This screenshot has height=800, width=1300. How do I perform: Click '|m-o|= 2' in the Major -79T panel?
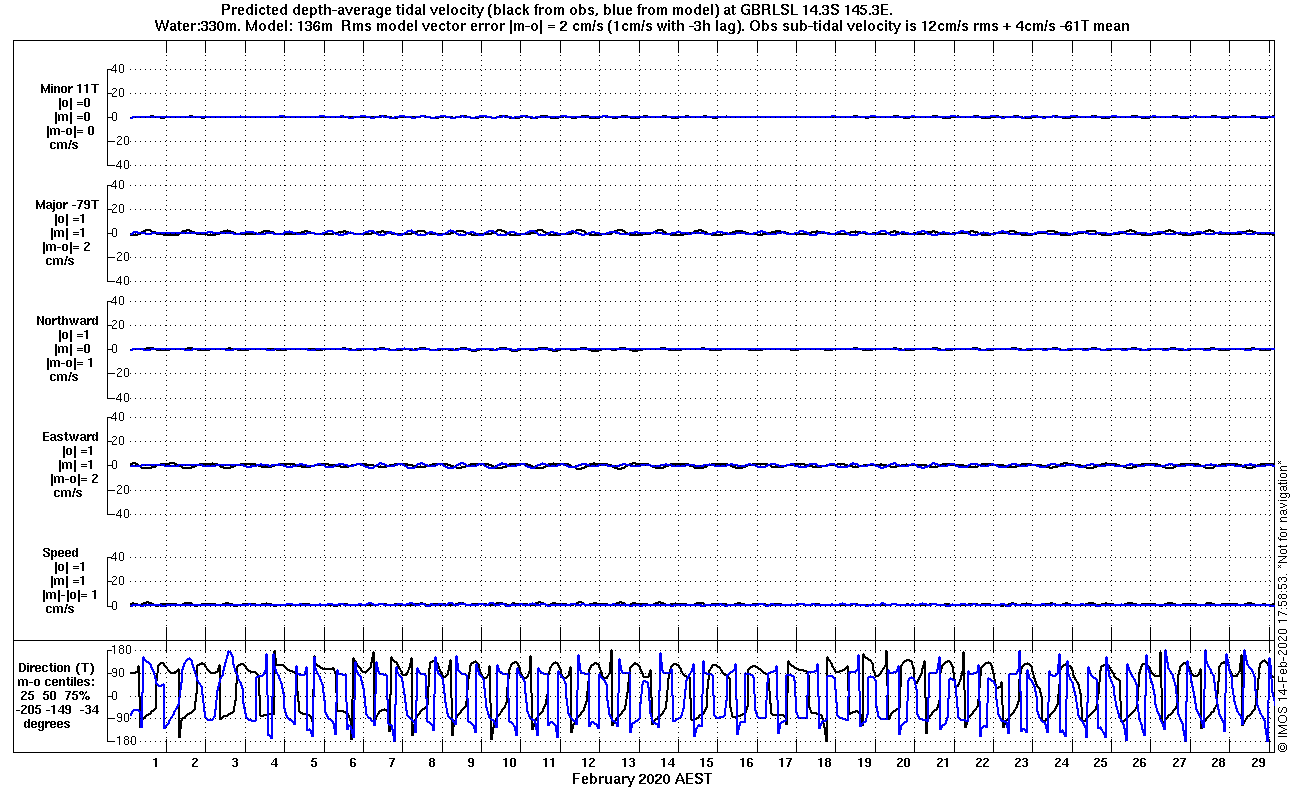68,246
